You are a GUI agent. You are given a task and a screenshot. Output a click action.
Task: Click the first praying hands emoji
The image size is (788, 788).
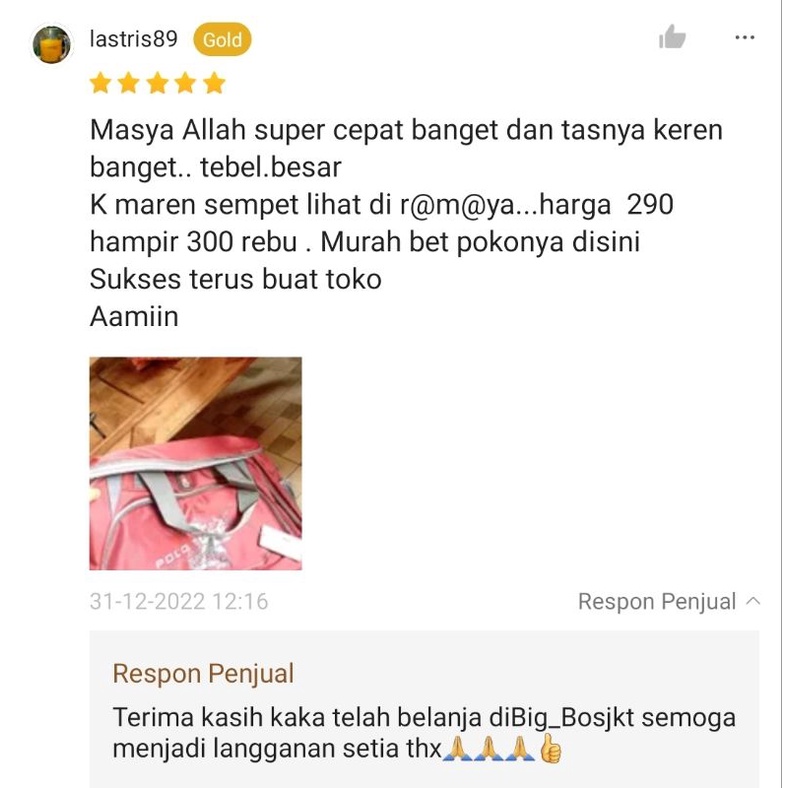click(x=457, y=748)
